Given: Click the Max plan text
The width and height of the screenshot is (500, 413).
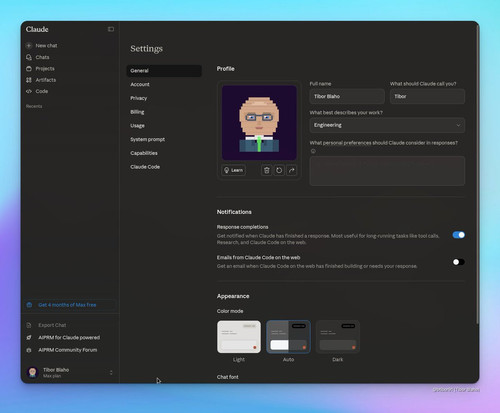Looking at the screenshot, I should (x=52, y=376).
